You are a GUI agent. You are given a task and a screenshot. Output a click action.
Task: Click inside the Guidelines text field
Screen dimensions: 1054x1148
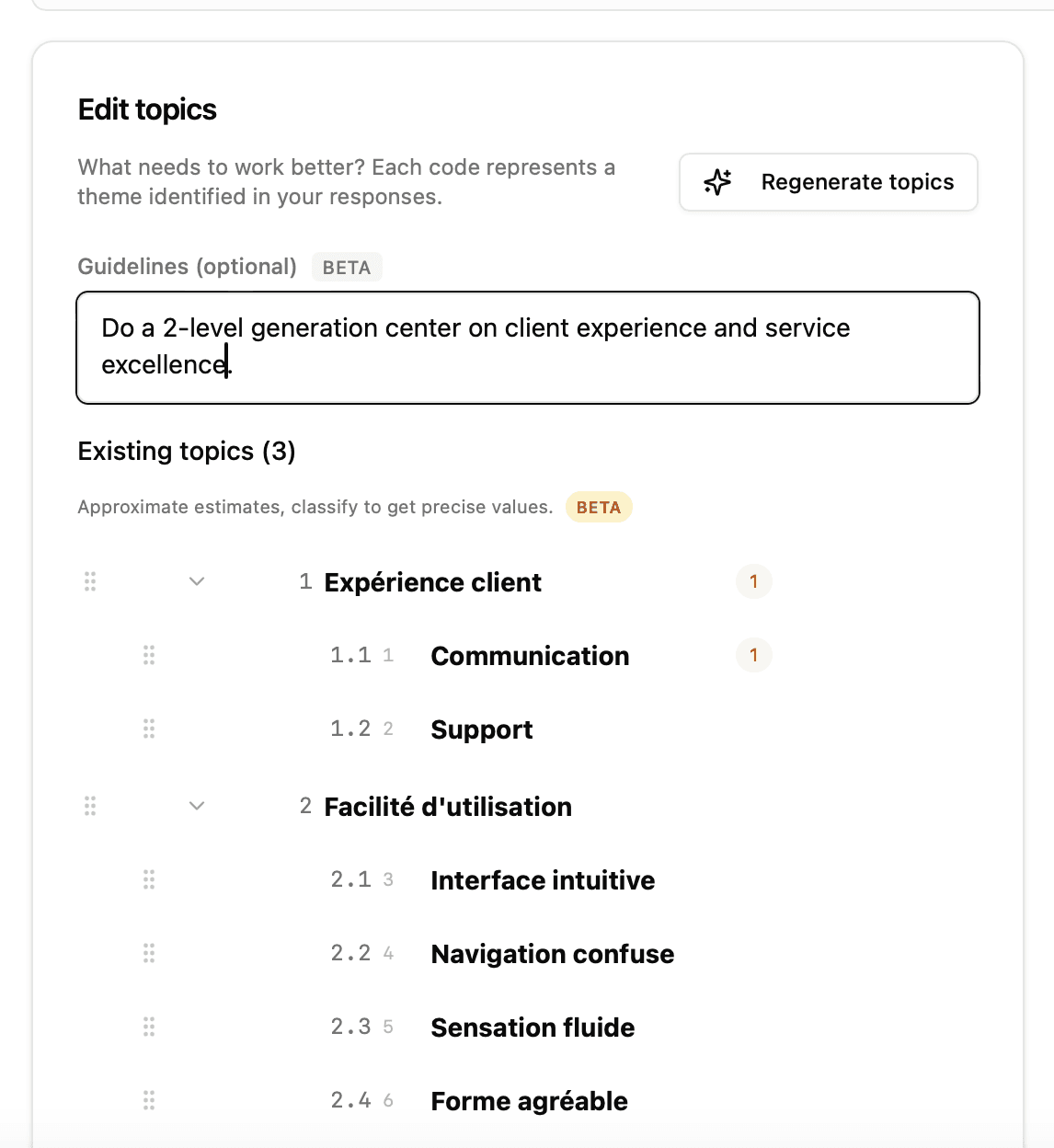coord(528,348)
